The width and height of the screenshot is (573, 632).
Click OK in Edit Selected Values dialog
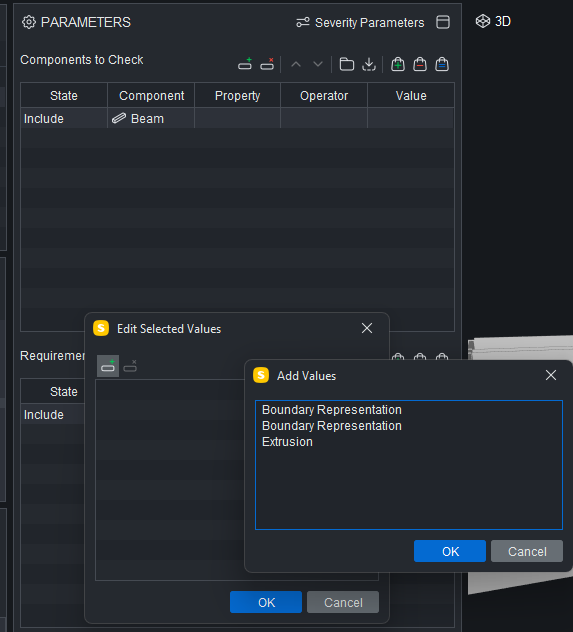click(x=266, y=602)
